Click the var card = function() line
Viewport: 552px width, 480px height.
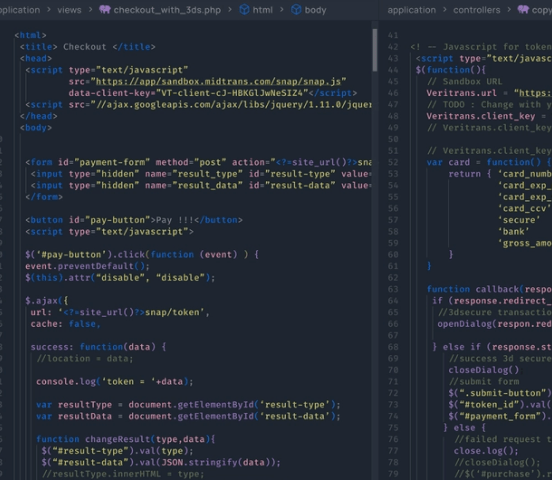[x=489, y=162]
